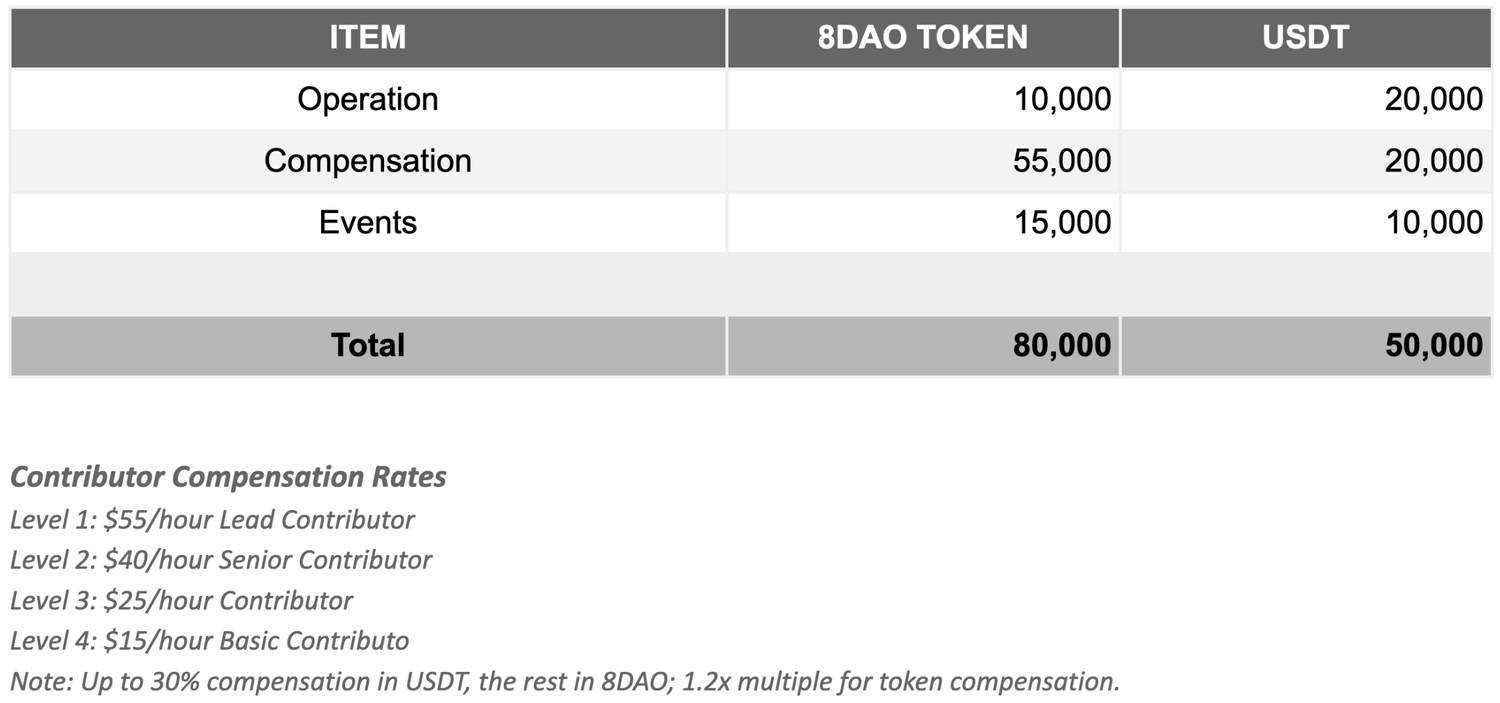Click the note about 30% USDT compensation

coord(564,682)
